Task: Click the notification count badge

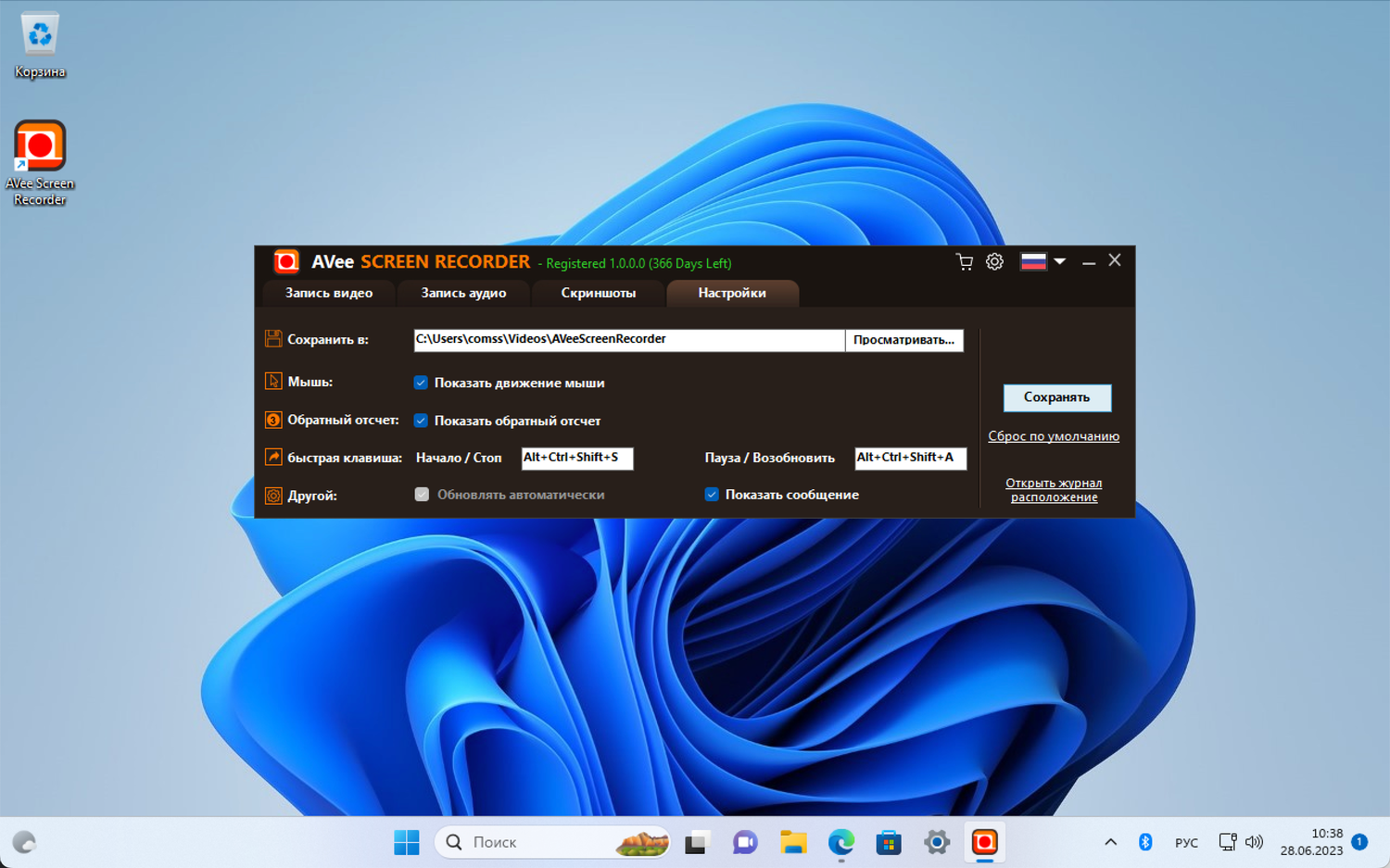Action: pos(1359,841)
